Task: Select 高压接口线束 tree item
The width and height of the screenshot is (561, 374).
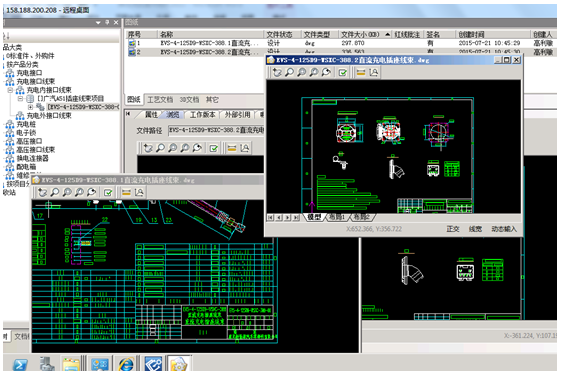Action: point(35,150)
